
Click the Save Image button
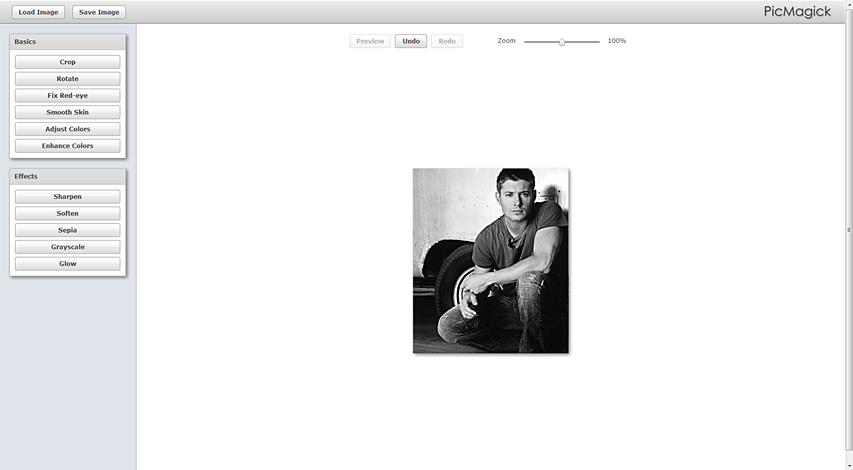(99, 12)
